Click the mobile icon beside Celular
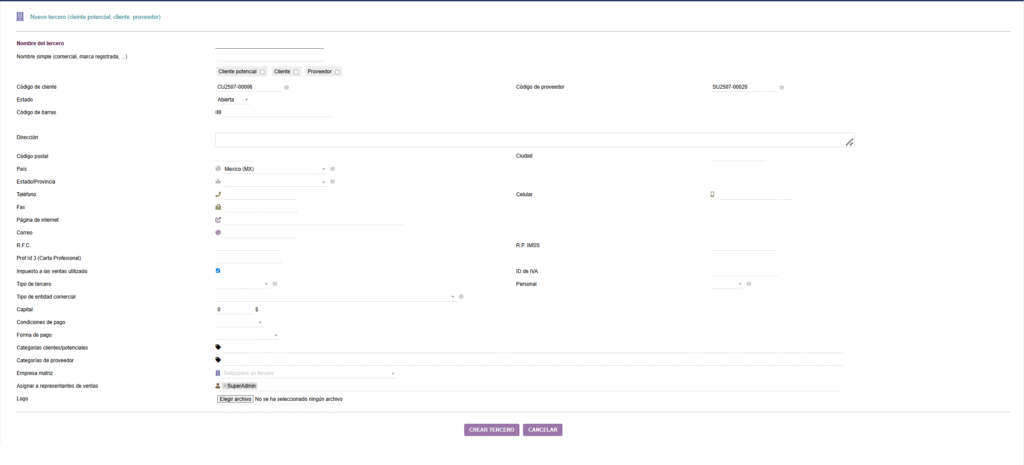 (713, 194)
